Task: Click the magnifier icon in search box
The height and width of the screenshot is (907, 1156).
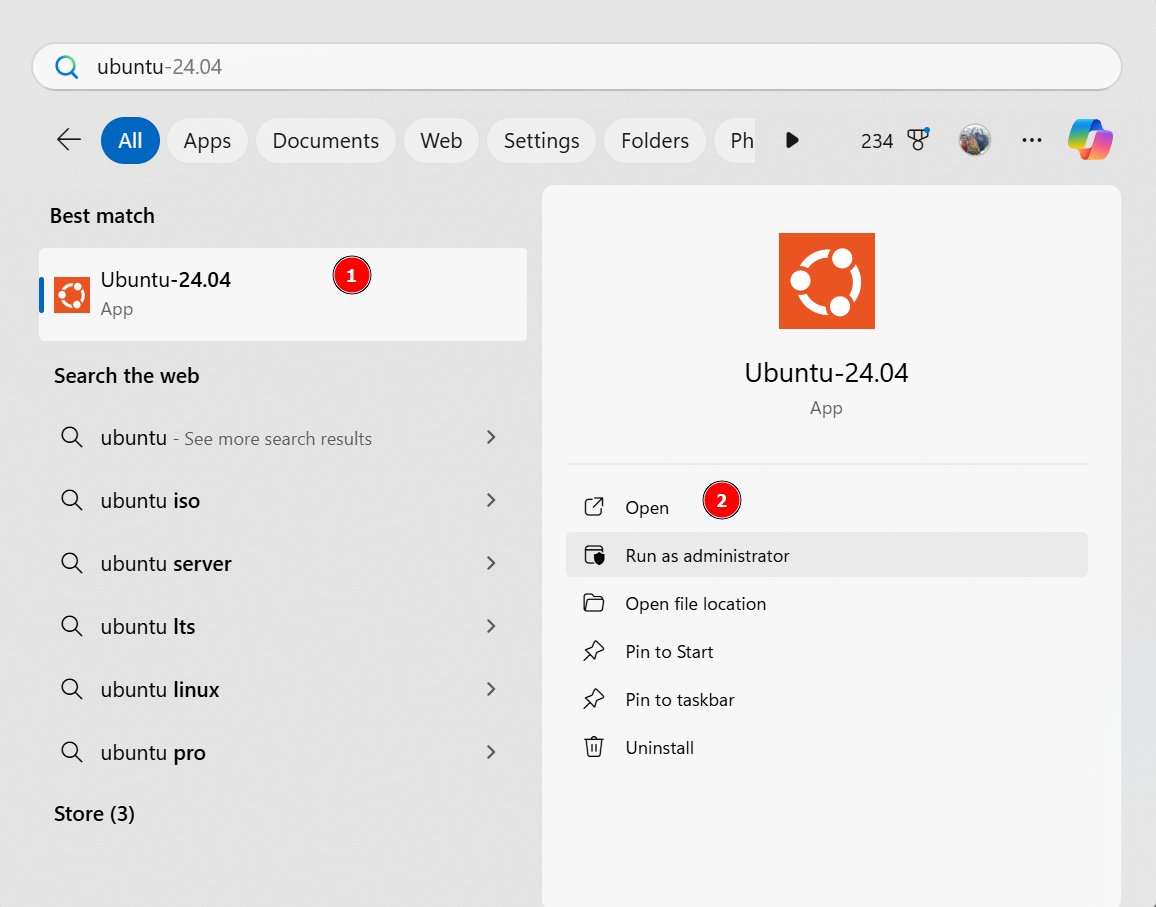Action: pos(67,67)
